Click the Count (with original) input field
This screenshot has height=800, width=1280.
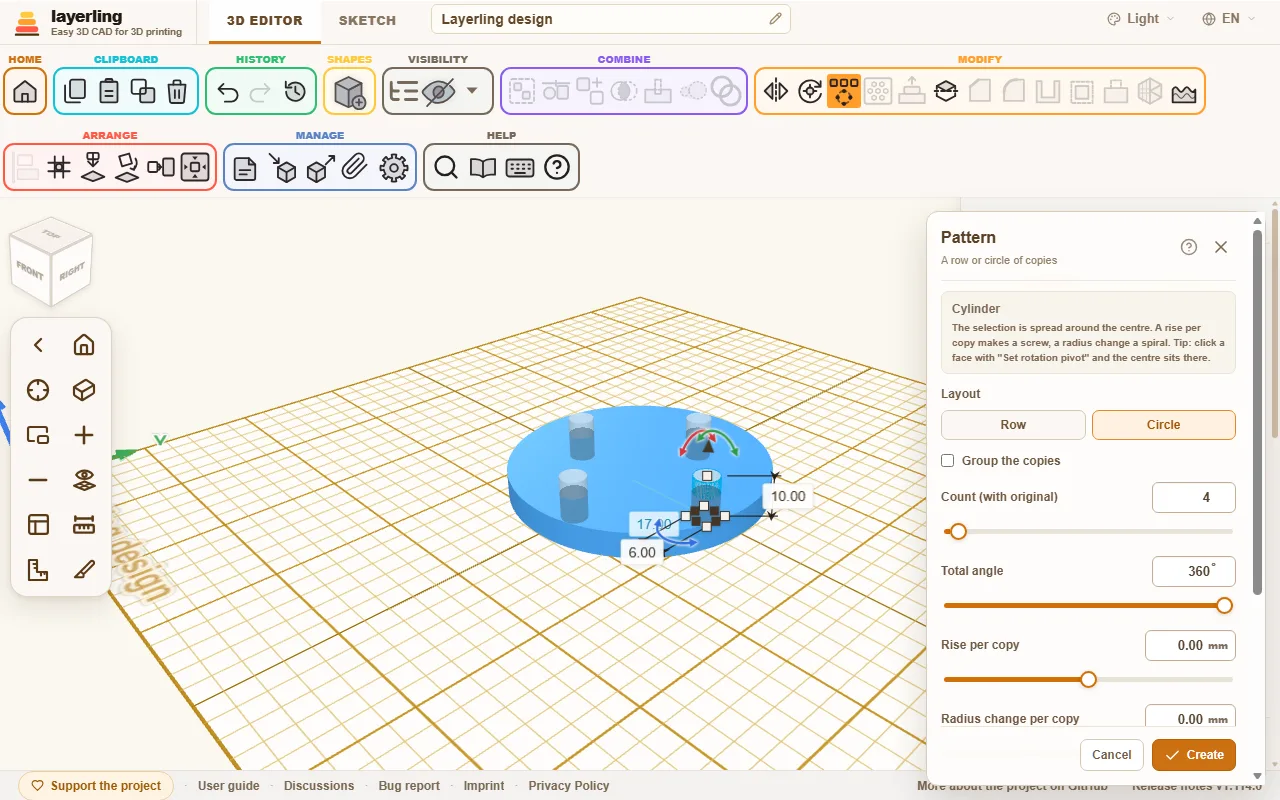[x=1194, y=497]
